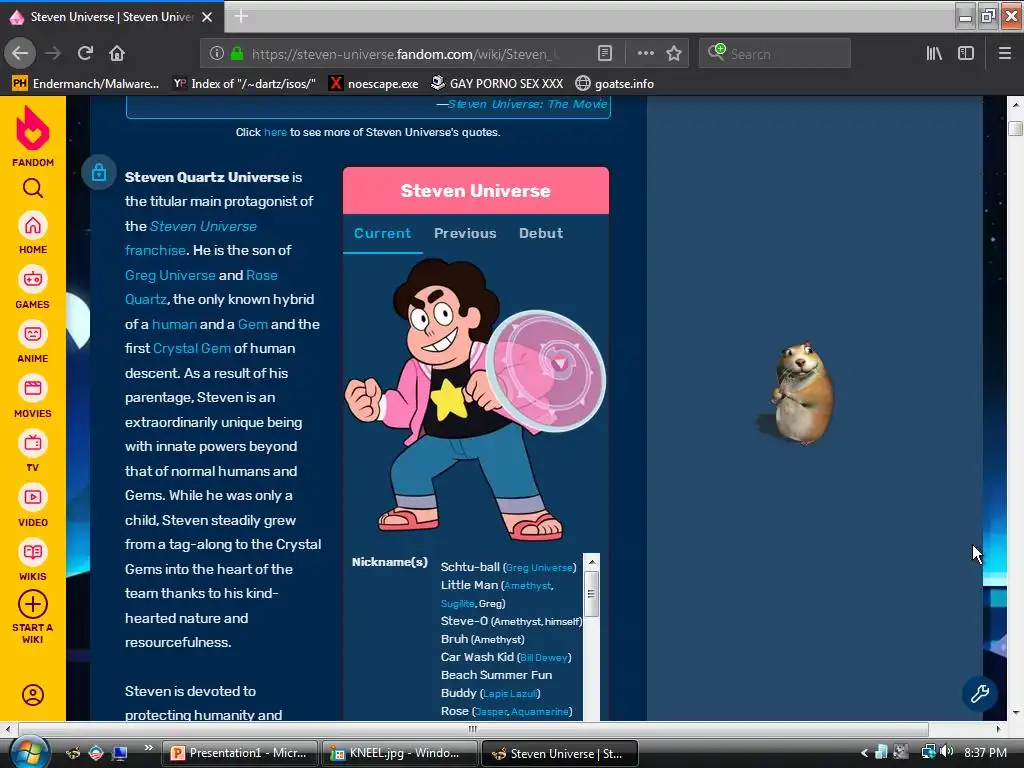Open the Rose Quartz article link

[201, 287]
